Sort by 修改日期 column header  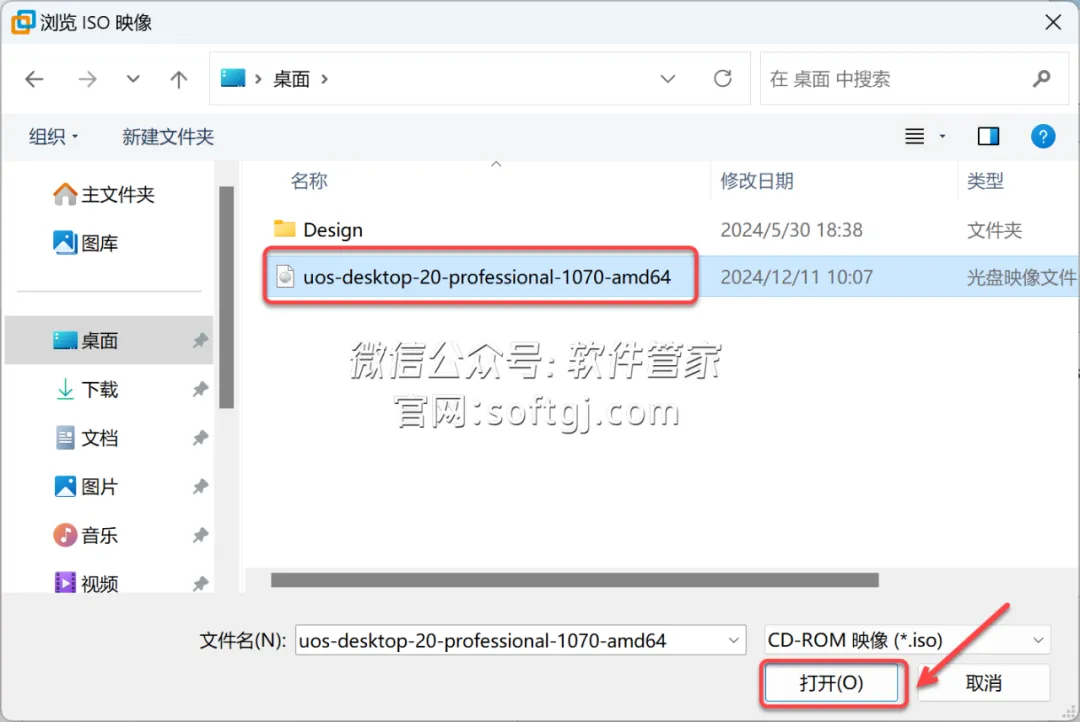(x=757, y=181)
